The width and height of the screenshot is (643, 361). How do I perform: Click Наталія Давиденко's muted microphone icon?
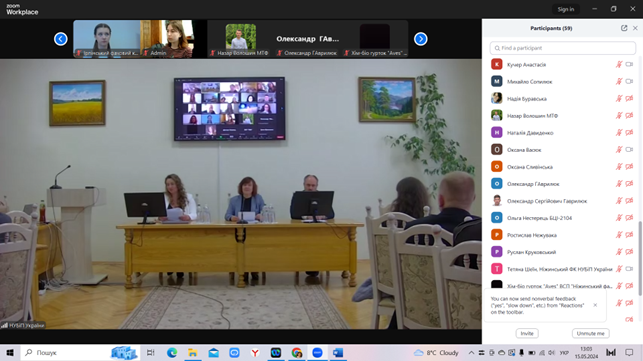tap(619, 133)
